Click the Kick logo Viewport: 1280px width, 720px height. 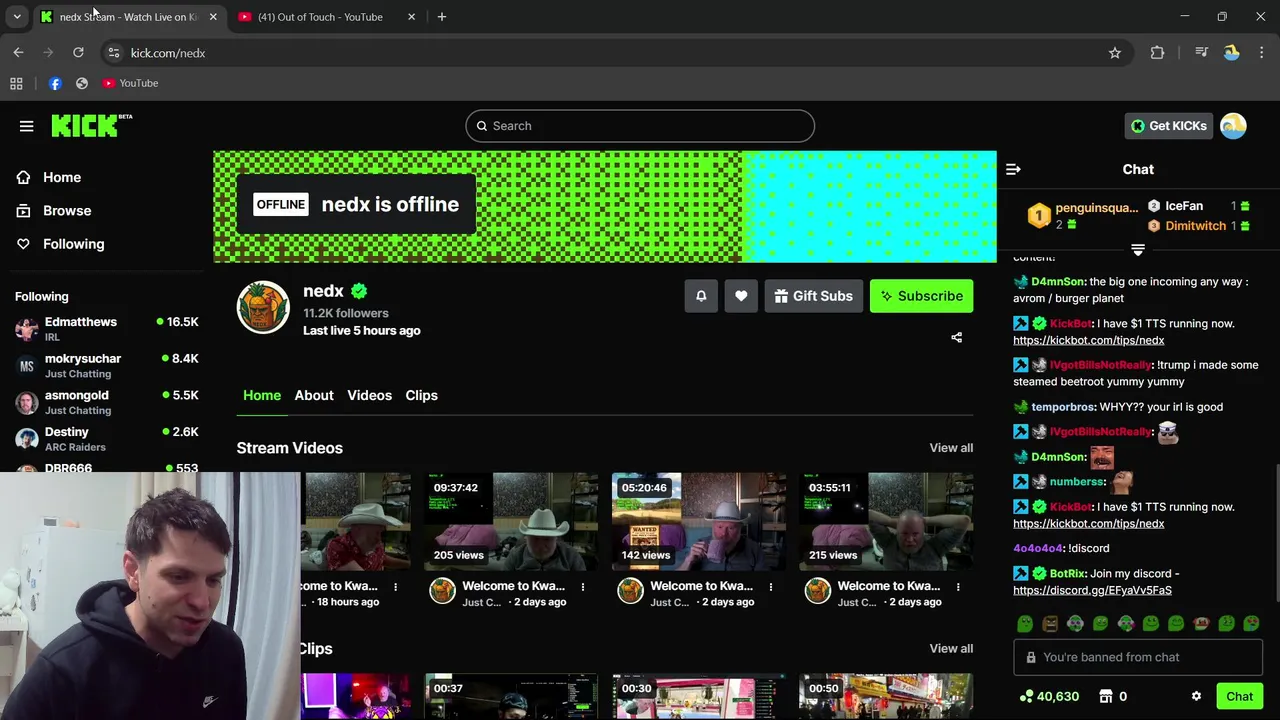pyautogui.click(x=91, y=125)
